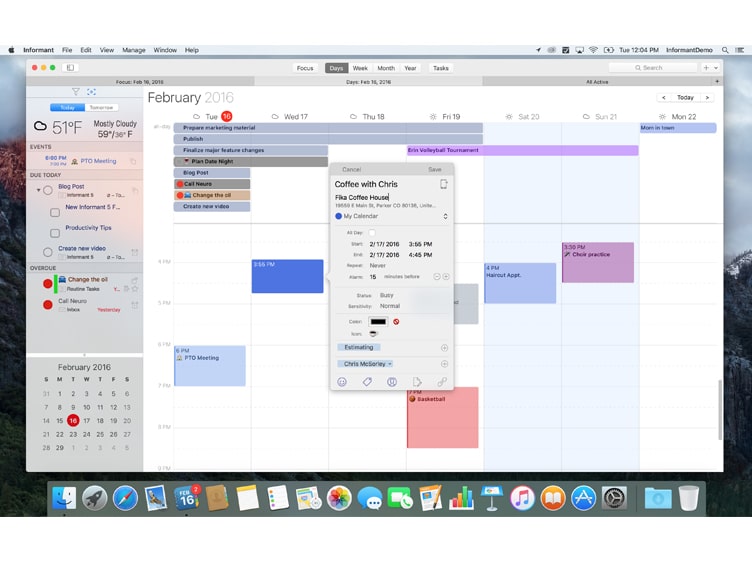Screen dimensions: 752x562
Task: Click the star icon on Change the oil
Action: tap(135, 289)
